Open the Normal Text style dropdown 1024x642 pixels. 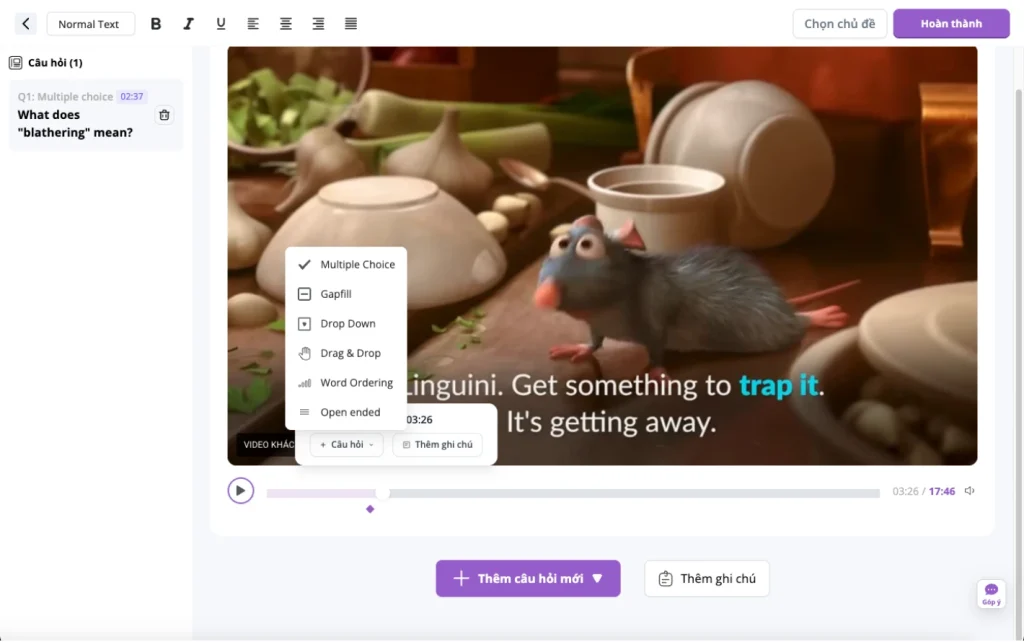(x=90, y=23)
